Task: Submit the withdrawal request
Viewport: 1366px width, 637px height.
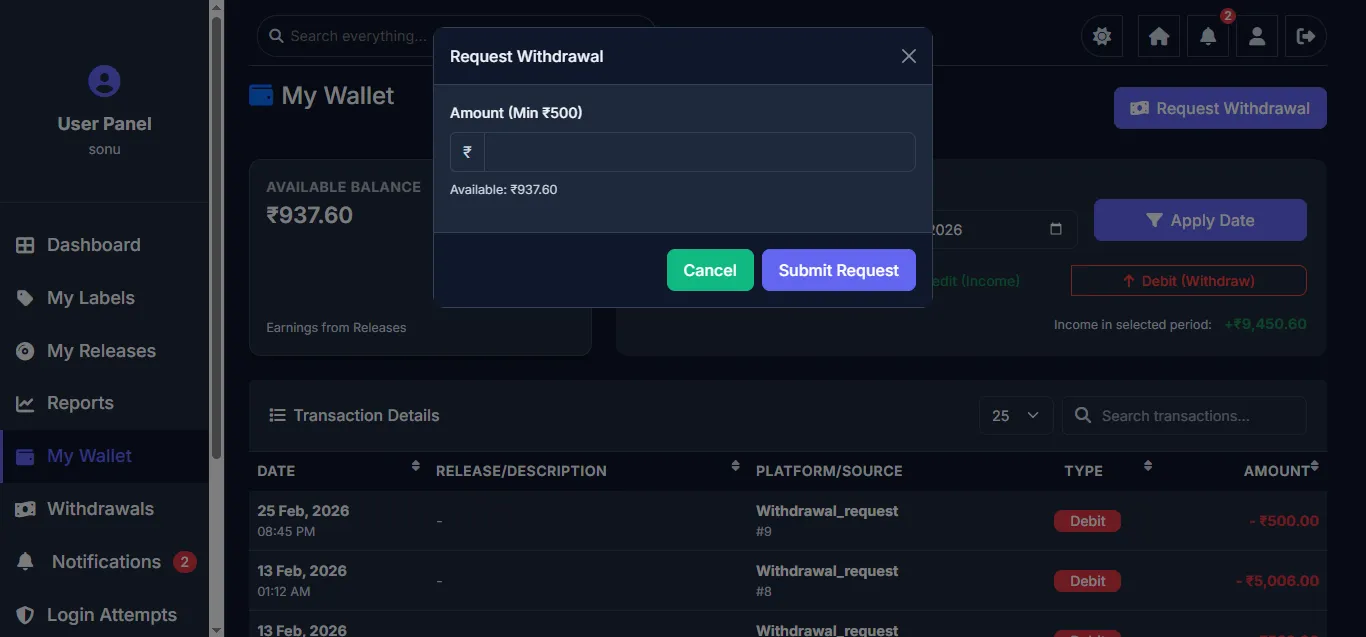Action: (x=838, y=270)
